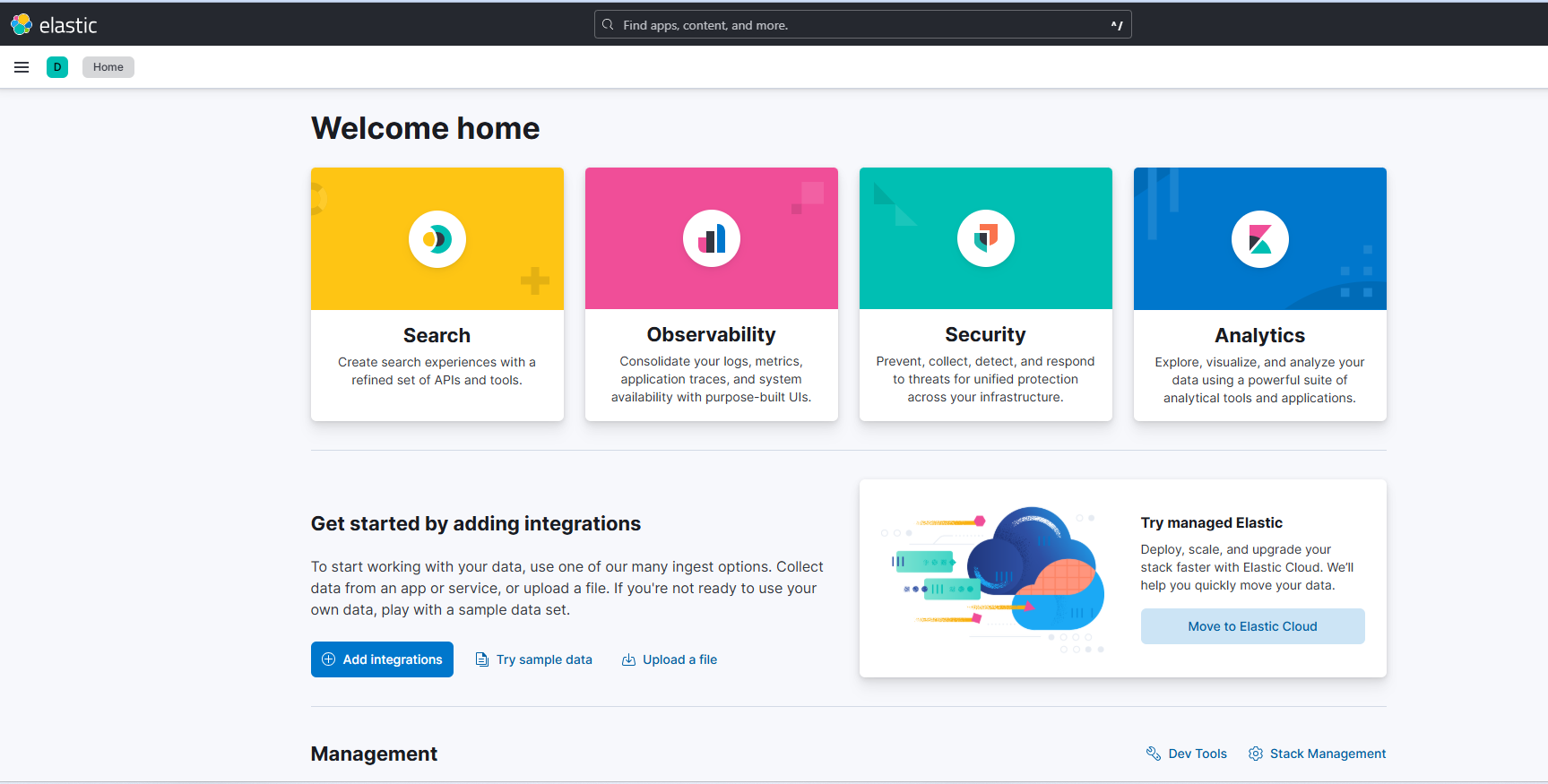The height and width of the screenshot is (784, 1548).
Task: Click the Management section heading
Action: click(x=374, y=754)
